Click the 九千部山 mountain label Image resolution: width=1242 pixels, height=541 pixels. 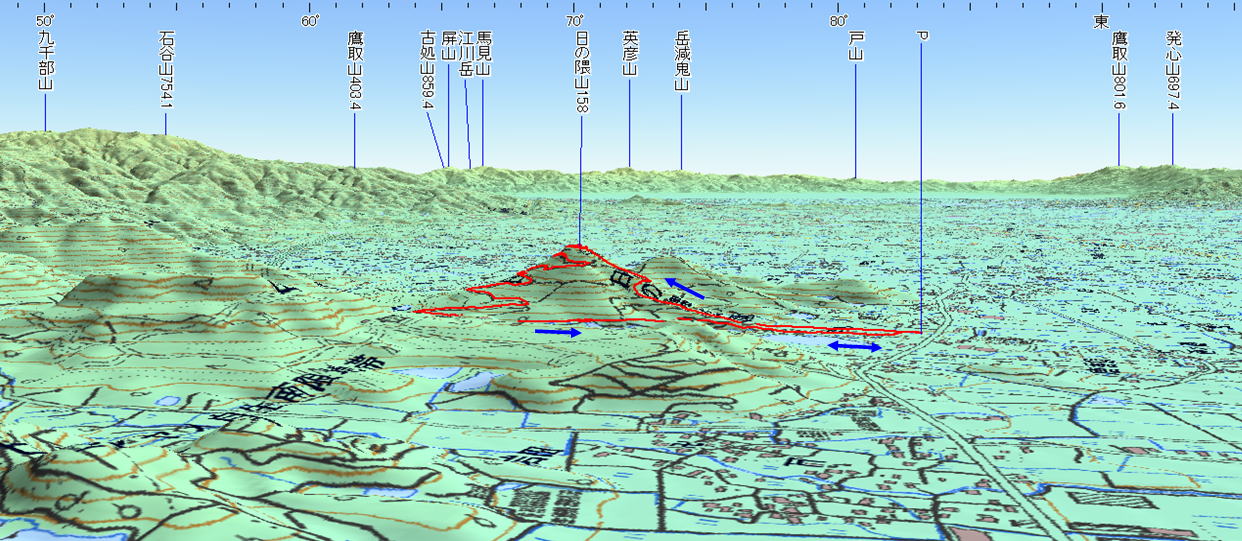coord(44,60)
